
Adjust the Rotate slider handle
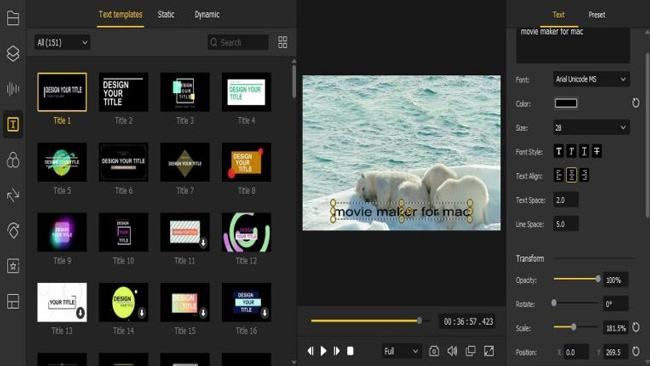tap(554, 303)
